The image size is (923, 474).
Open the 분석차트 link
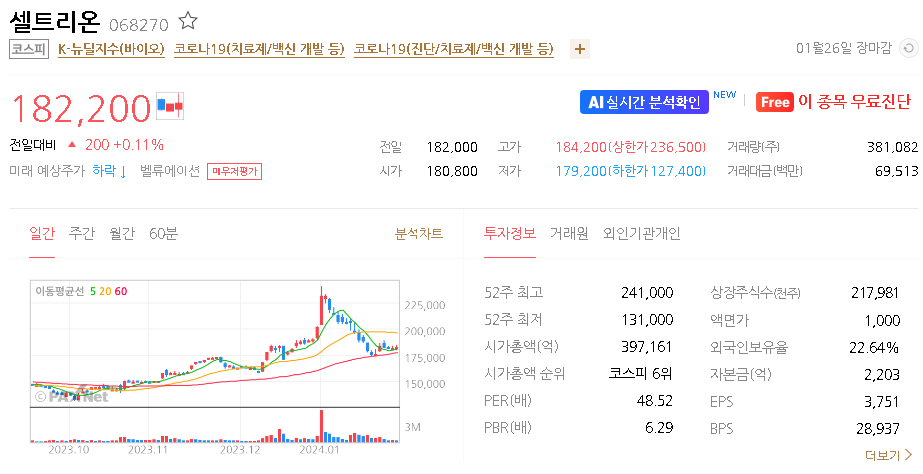tap(419, 234)
